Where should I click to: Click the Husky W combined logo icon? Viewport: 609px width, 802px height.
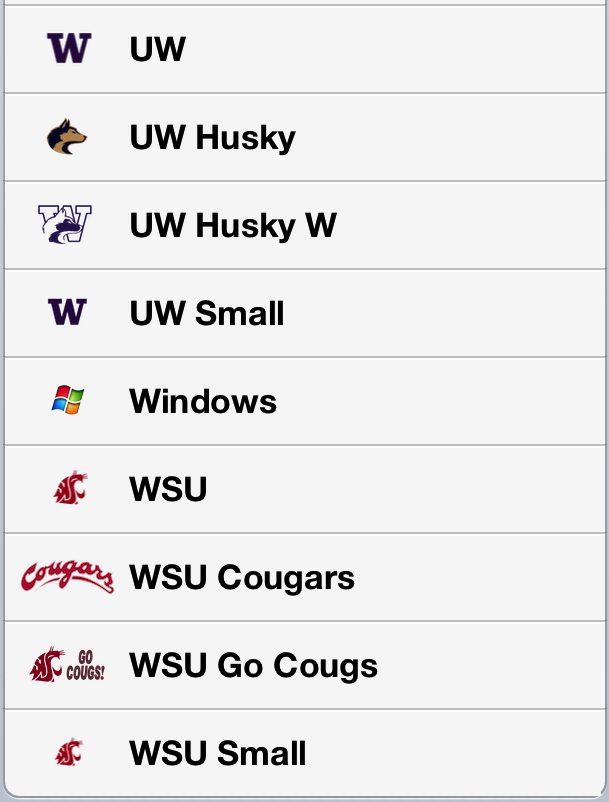coord(65,224)
